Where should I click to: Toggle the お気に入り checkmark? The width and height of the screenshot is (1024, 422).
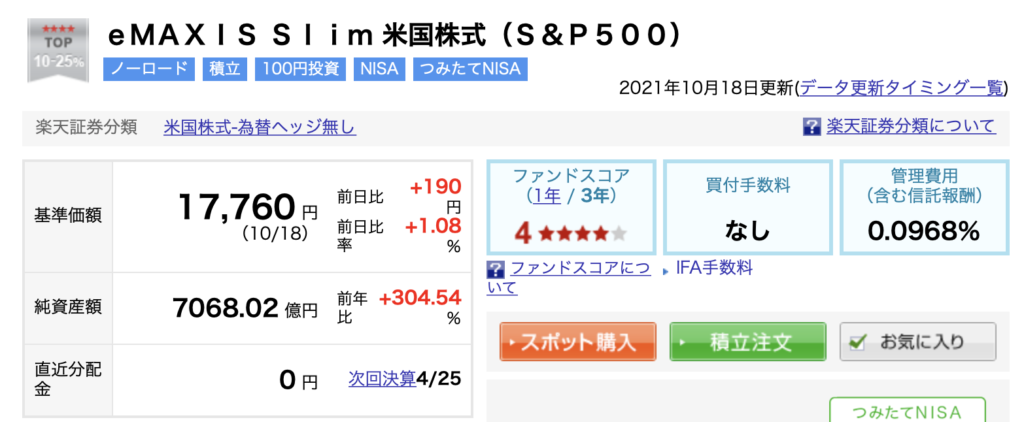point(859,342)
